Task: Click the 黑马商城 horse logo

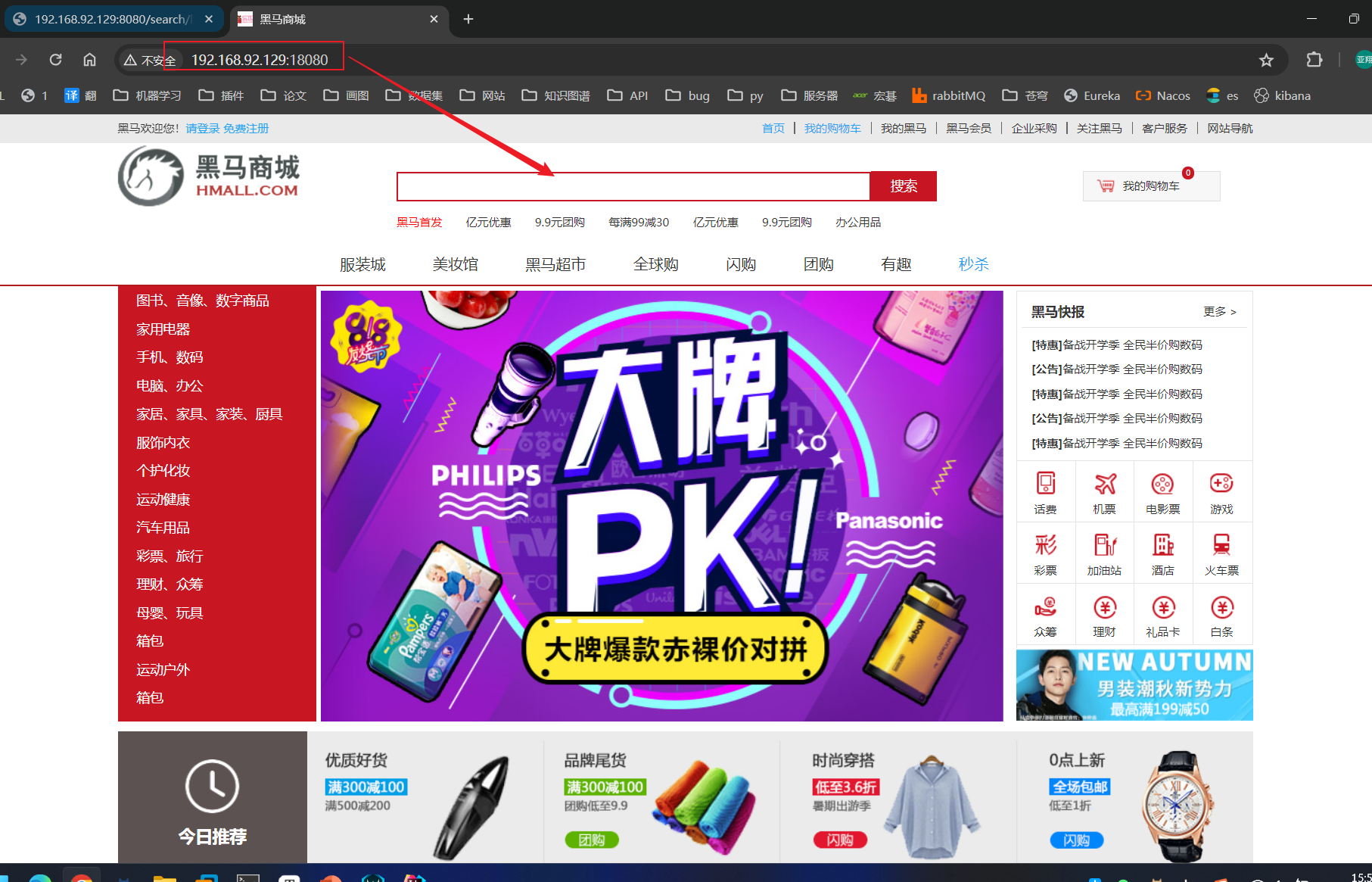Action: pyautogui.click(x=151, y=176)
